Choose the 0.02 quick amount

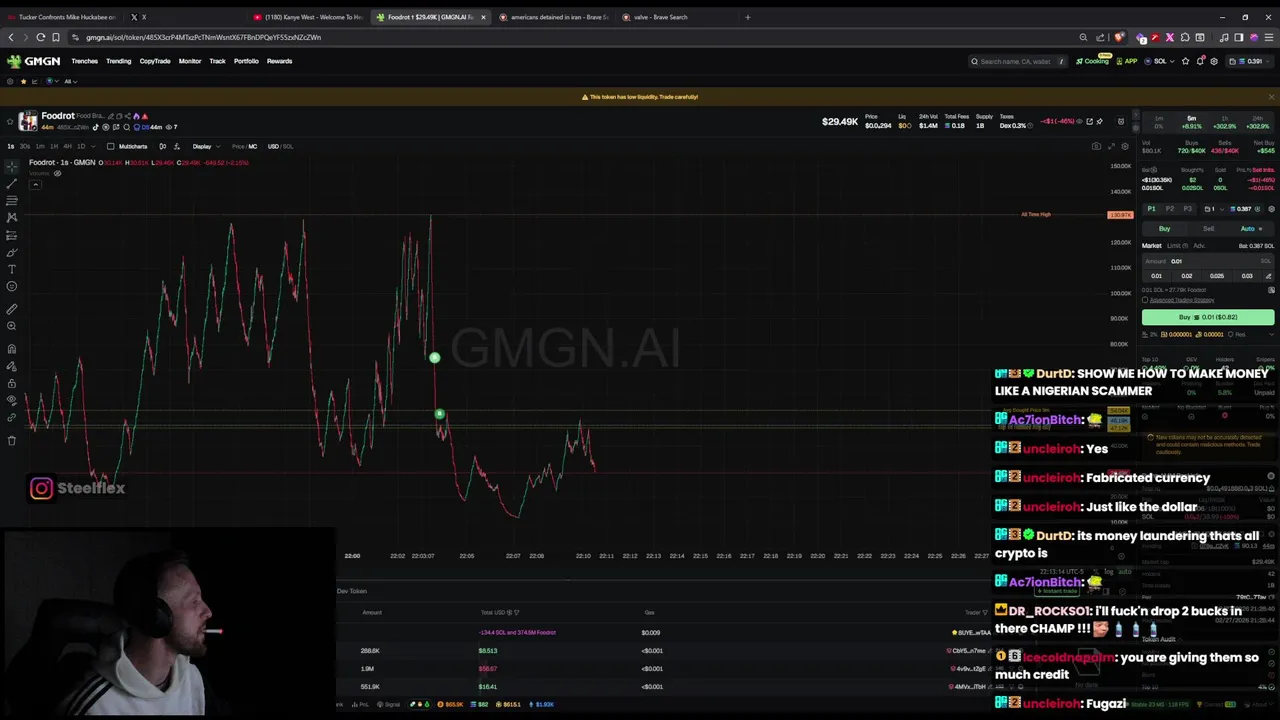coord(1187,276)
